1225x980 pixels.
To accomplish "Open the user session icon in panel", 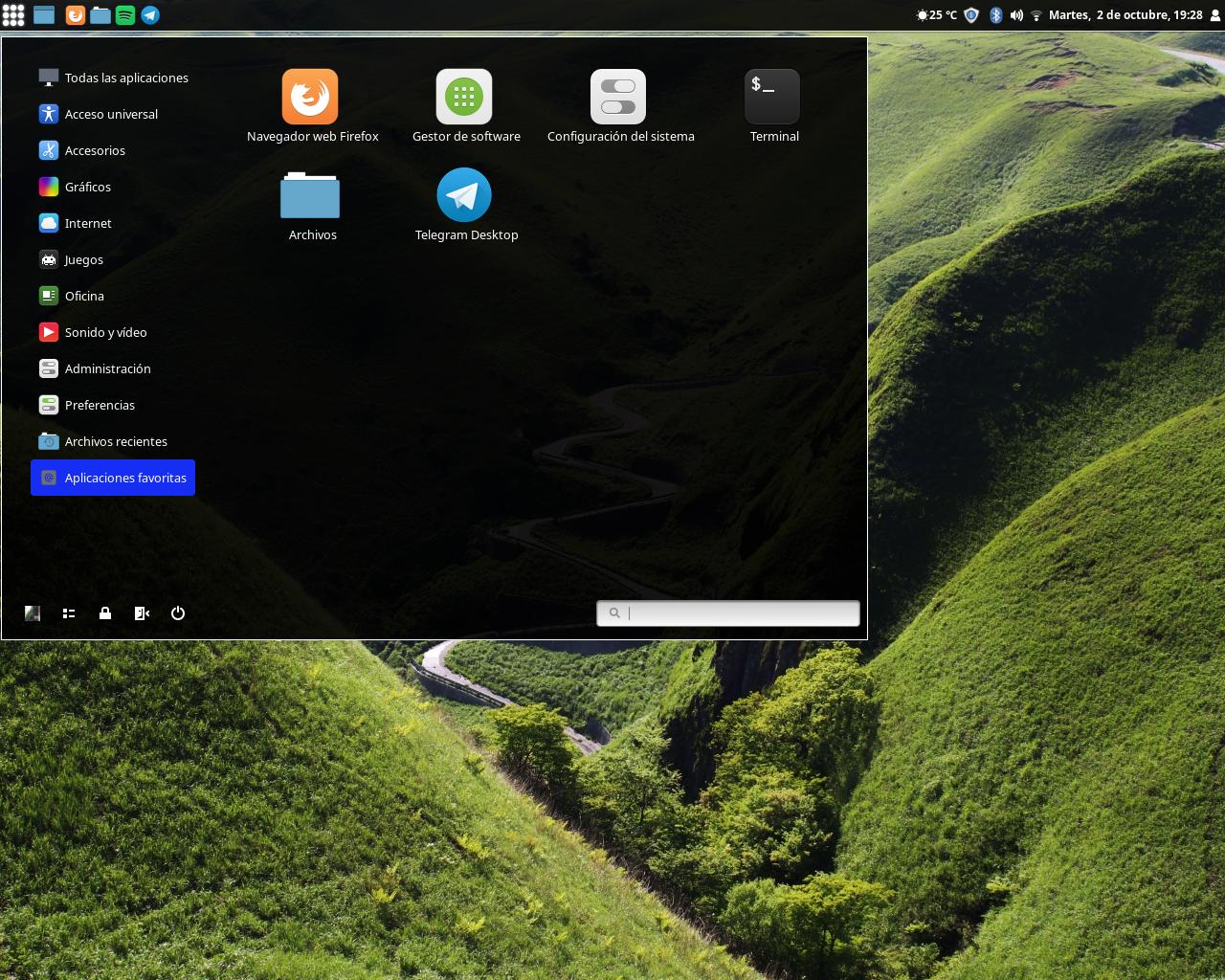I will point(1215,14).
